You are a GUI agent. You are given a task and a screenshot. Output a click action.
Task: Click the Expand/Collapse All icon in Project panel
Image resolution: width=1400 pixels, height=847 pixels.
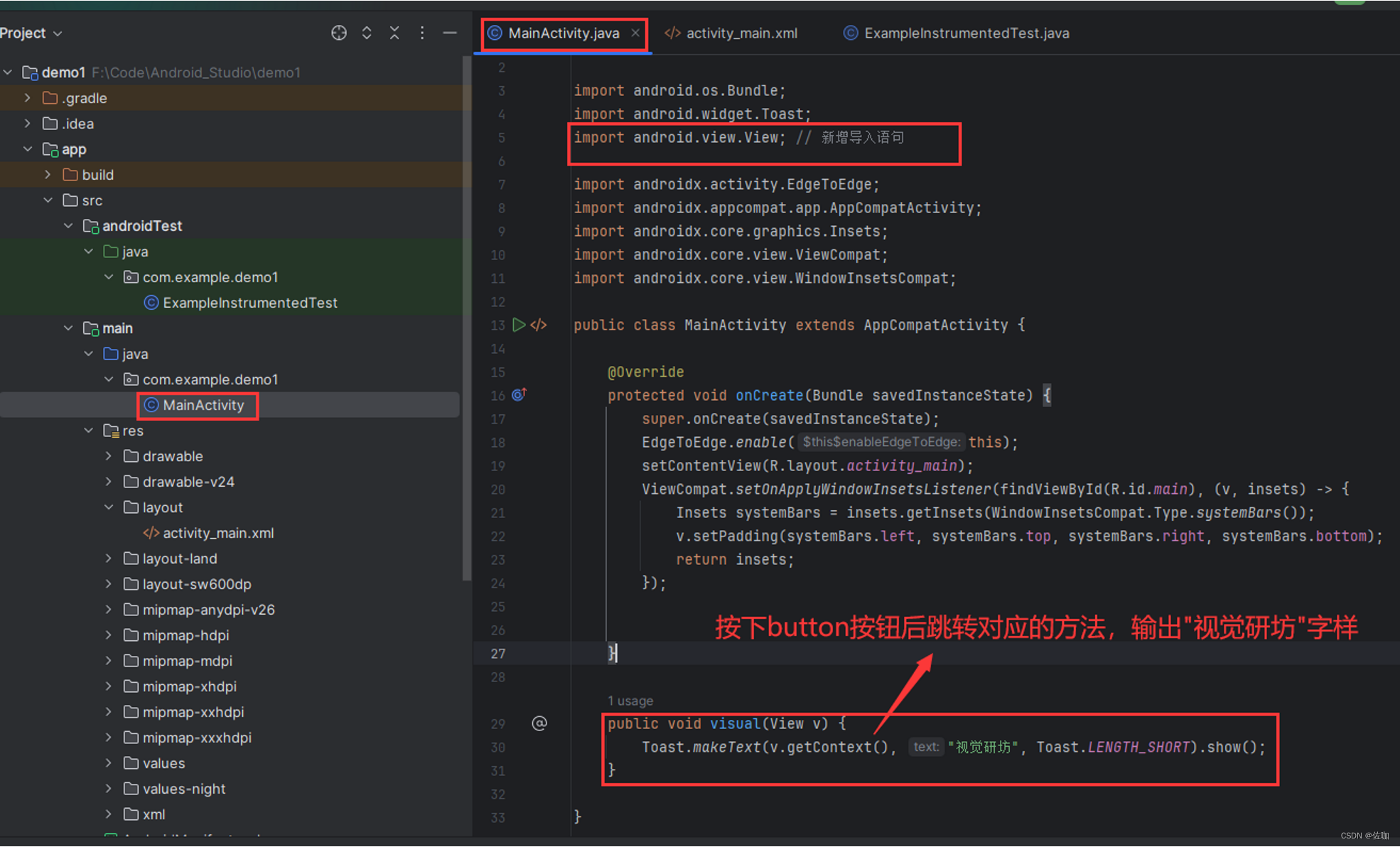(x=367, y=33)
